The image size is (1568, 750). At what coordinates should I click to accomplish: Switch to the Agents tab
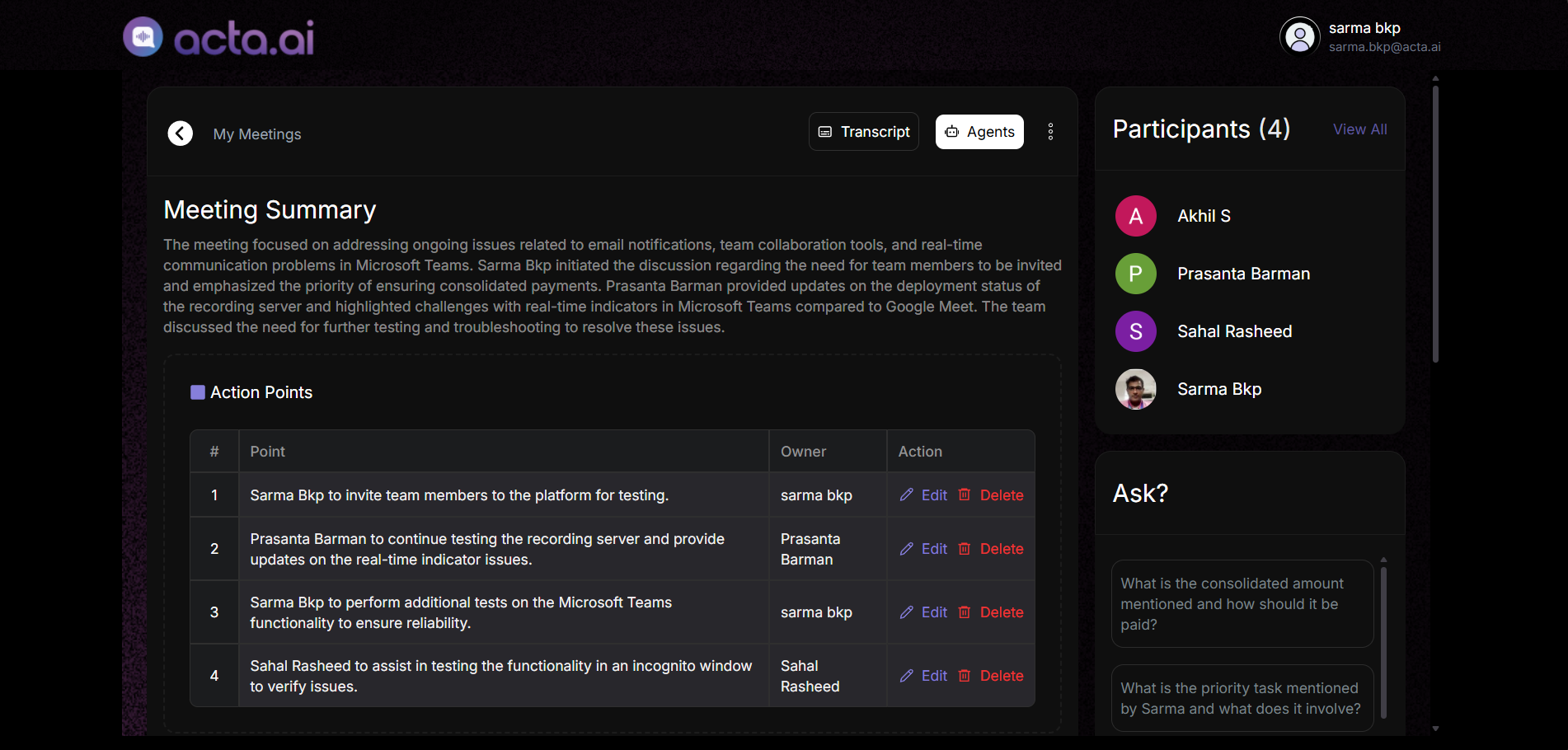pos(979,131)
